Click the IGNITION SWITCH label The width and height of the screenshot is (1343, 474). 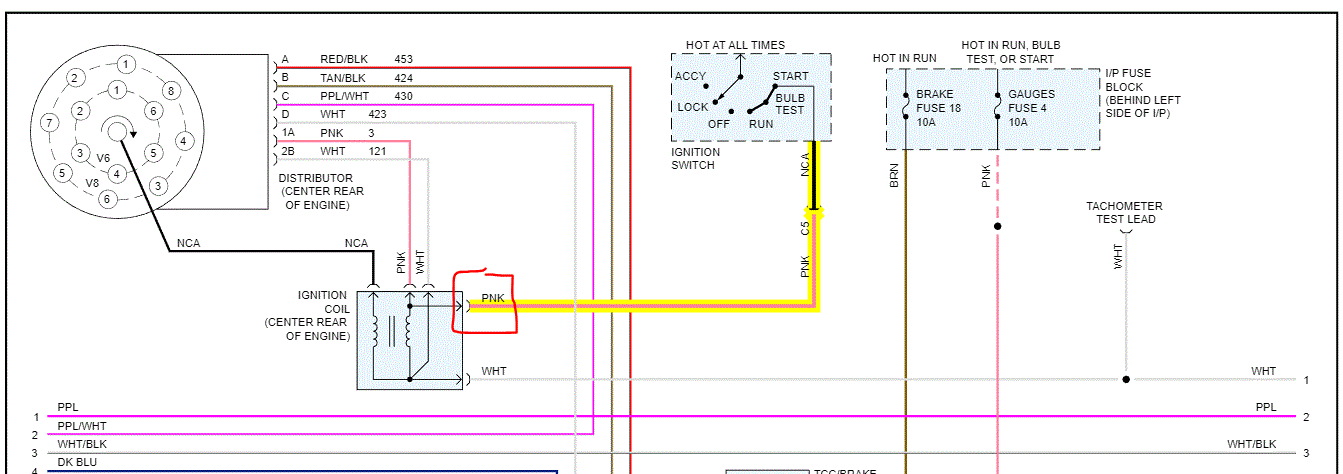[695, 158]
